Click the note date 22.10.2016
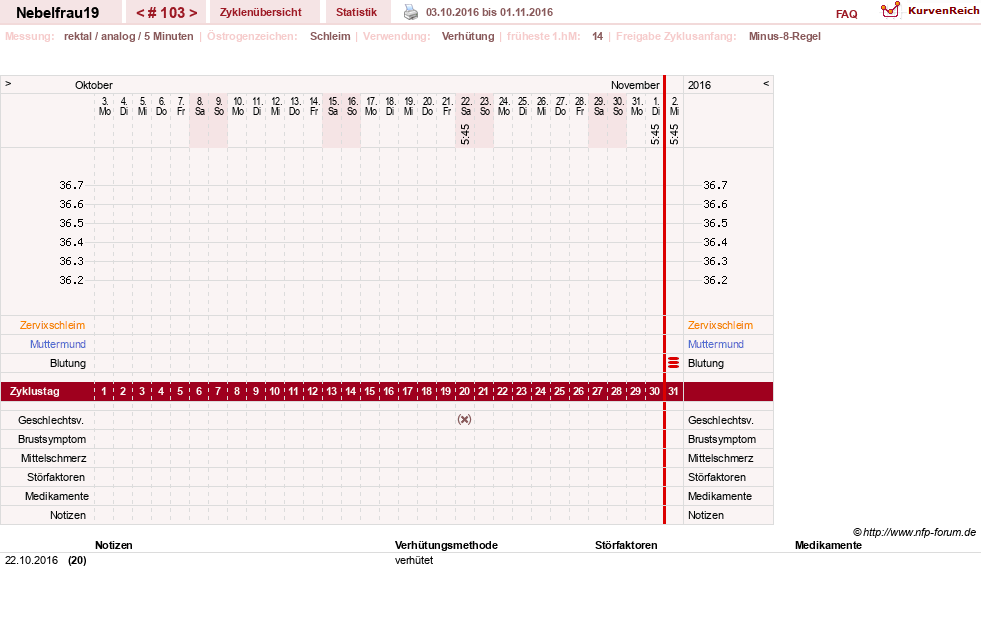Screen dimensions: 981x624 pos(31,560)
